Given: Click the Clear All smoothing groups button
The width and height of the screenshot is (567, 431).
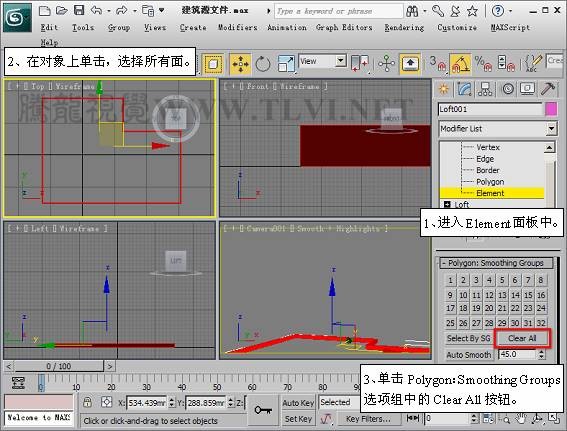Looking at the screenshot, I should pos(522,338).
